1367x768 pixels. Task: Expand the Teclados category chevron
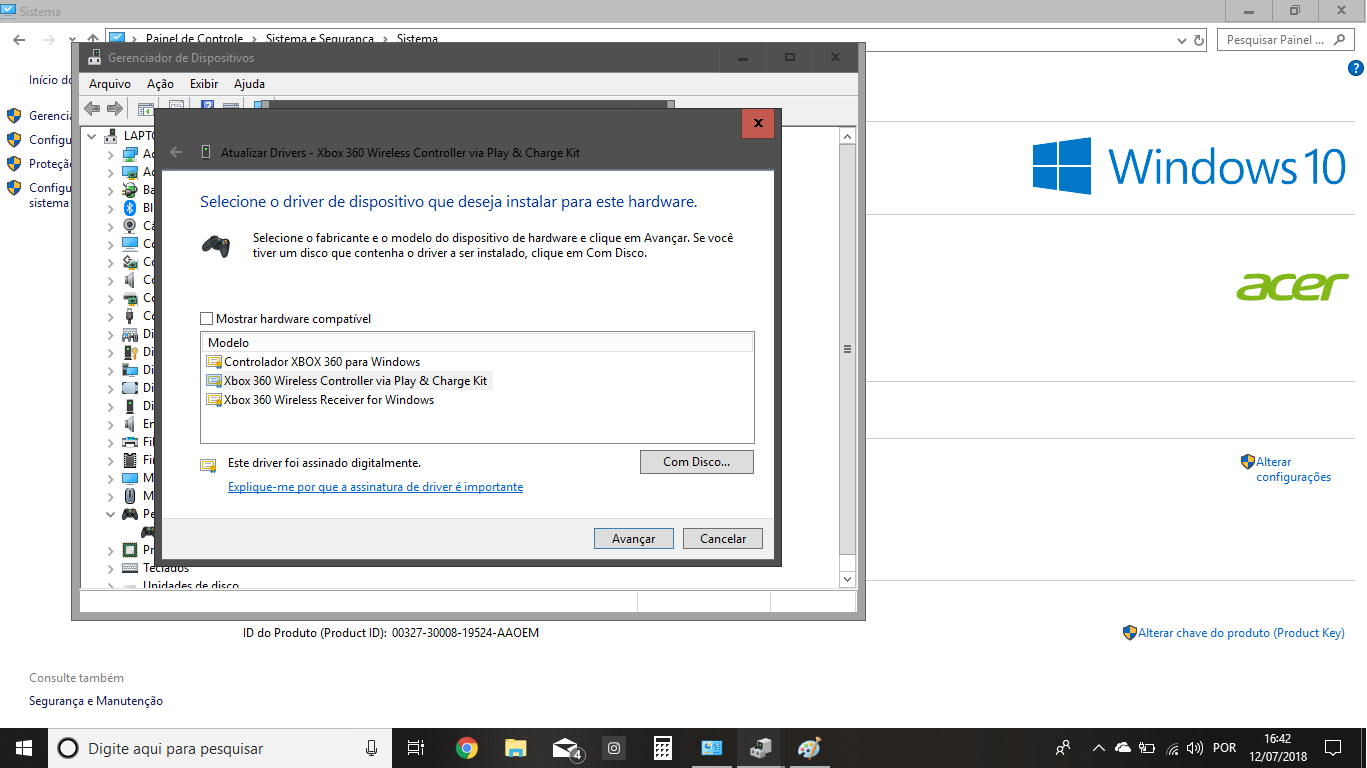[110, 568]
